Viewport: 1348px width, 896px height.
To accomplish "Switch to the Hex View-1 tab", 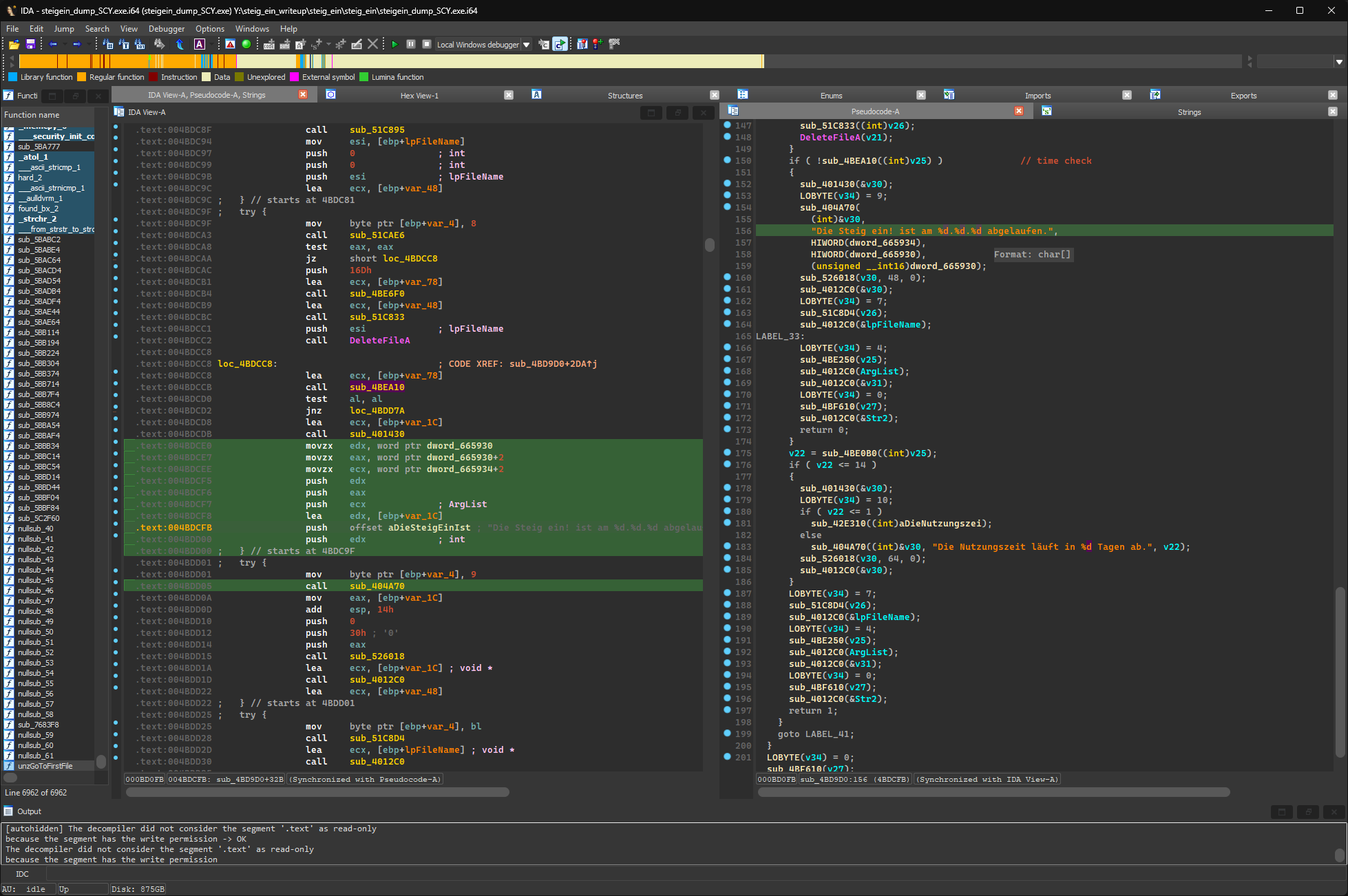I will (x=419, y=96).
